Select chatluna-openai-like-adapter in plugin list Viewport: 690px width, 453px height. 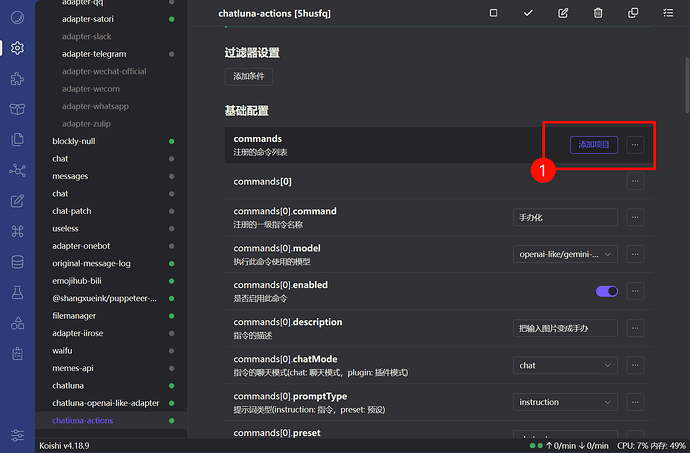point(105,403)
